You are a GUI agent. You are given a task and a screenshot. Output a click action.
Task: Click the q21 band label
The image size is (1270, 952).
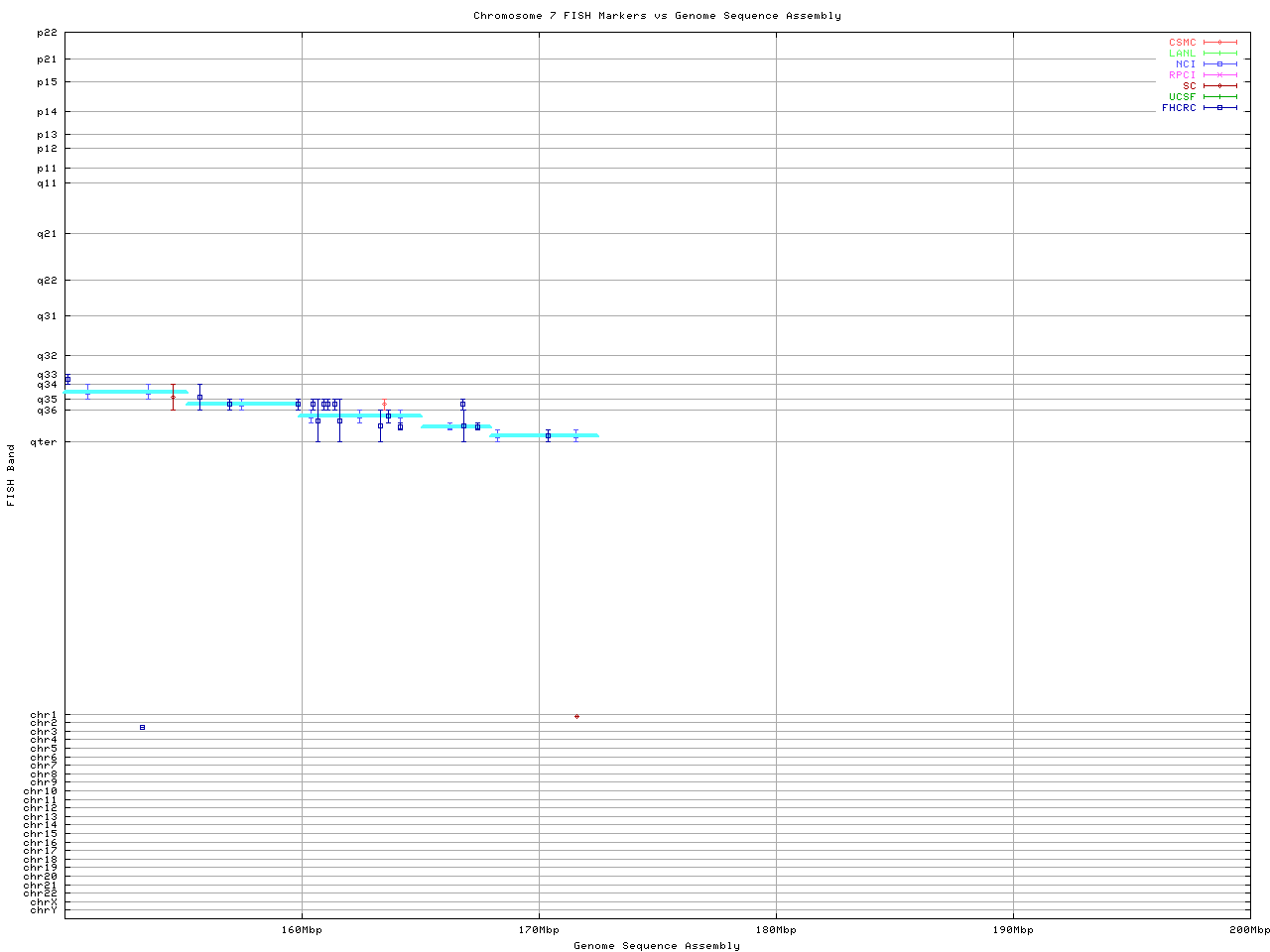pyautogui.click(x=47, y=234)
